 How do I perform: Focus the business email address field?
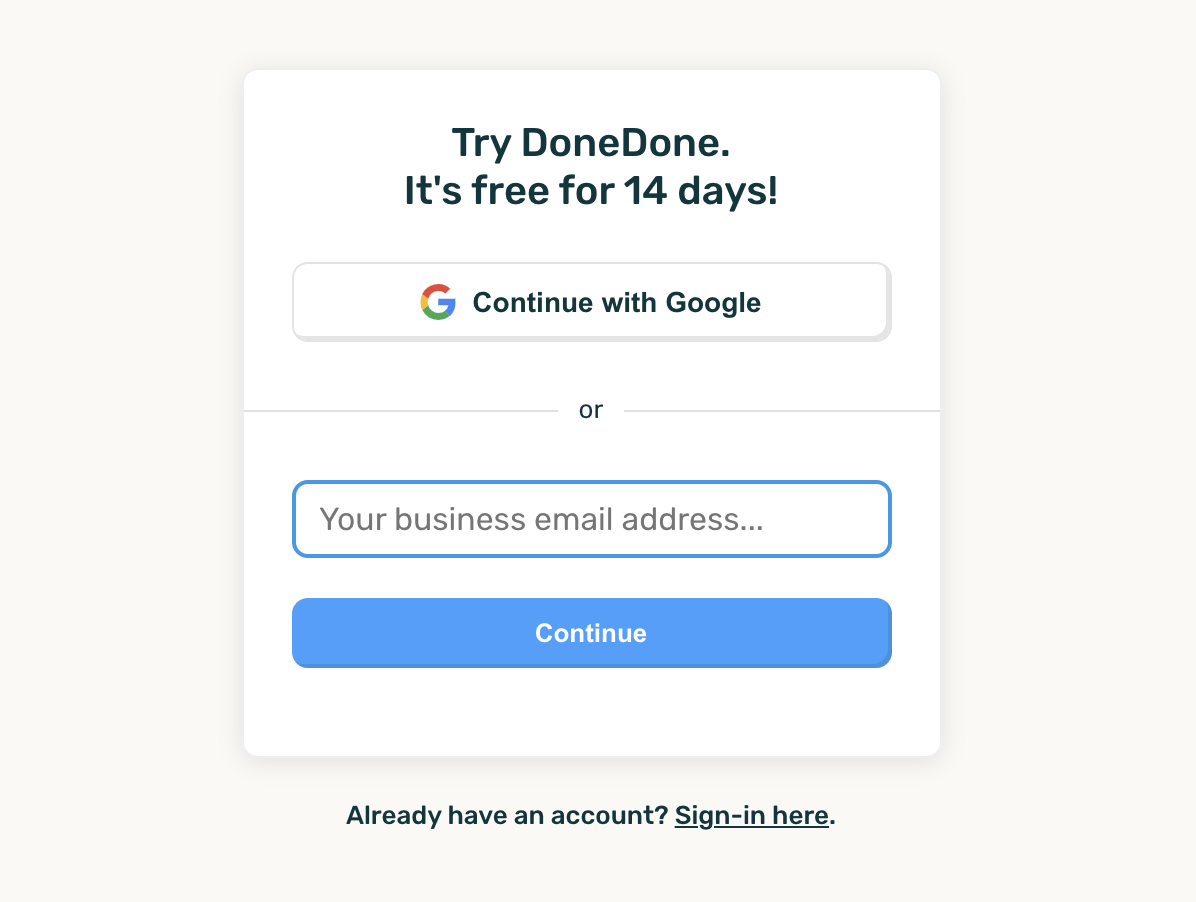pos(591,519)
